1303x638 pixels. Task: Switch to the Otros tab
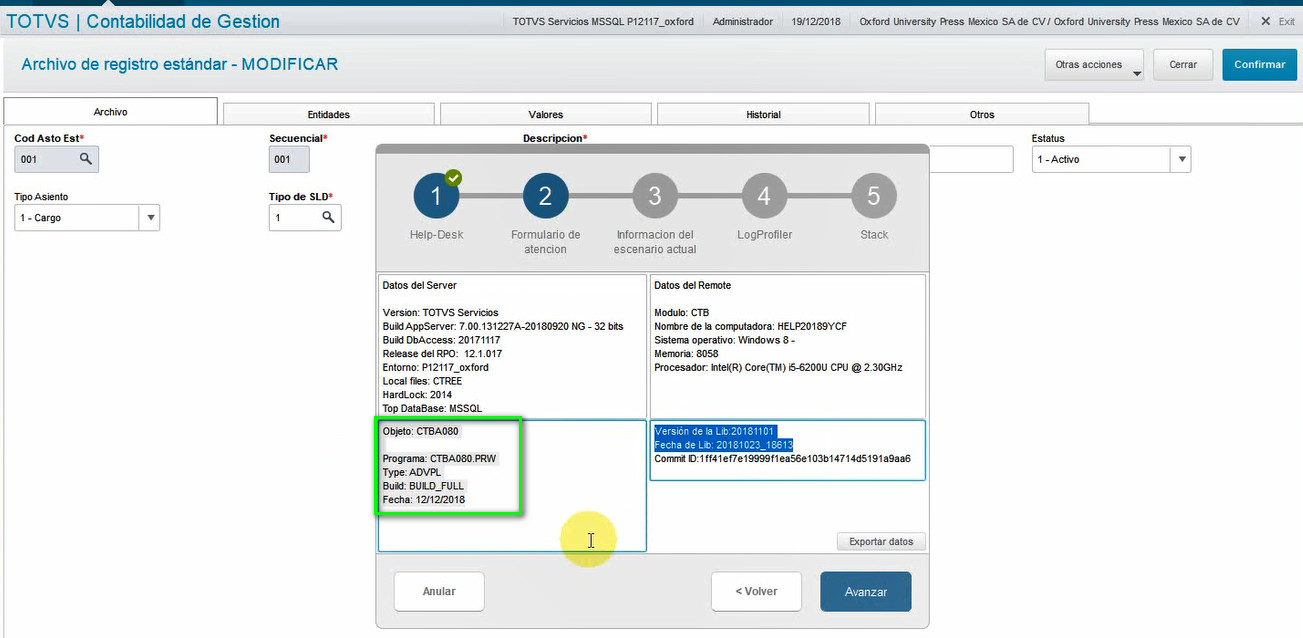[982, 114]
